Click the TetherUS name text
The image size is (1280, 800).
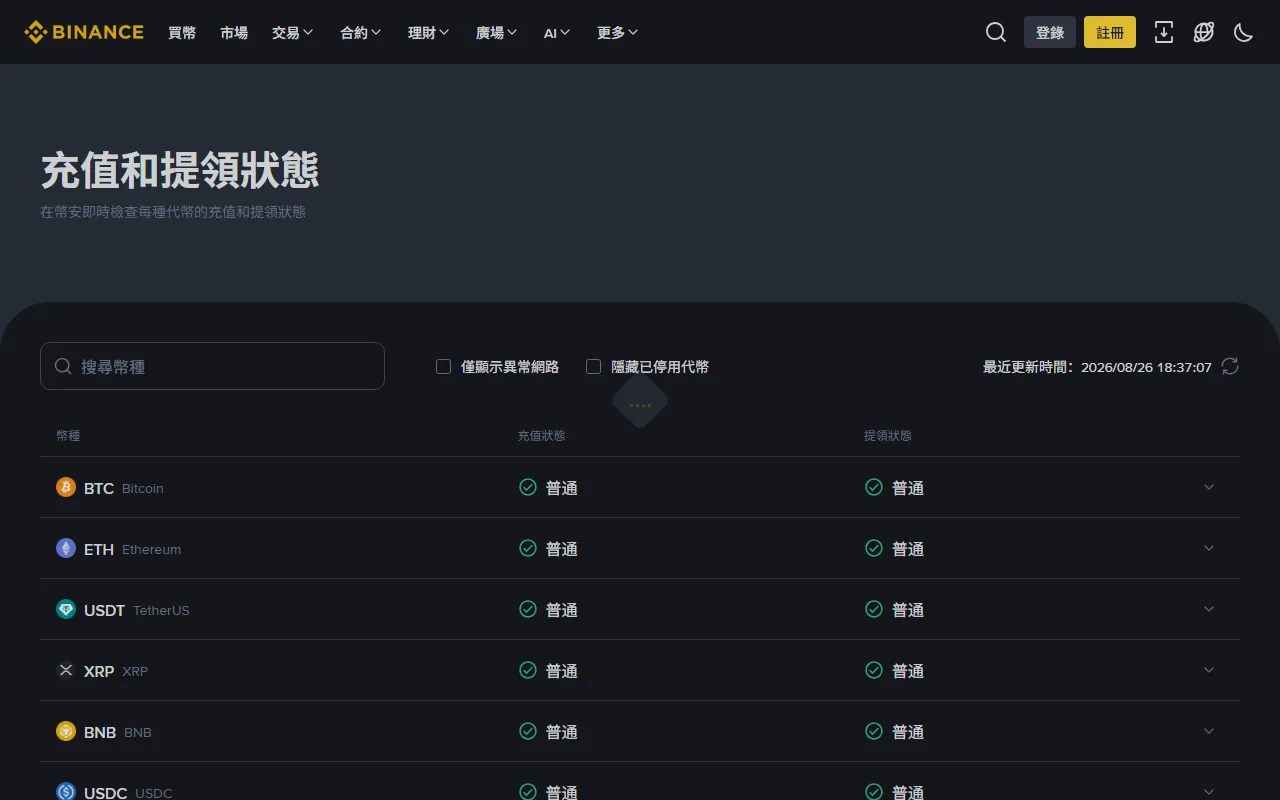point(161,610)
